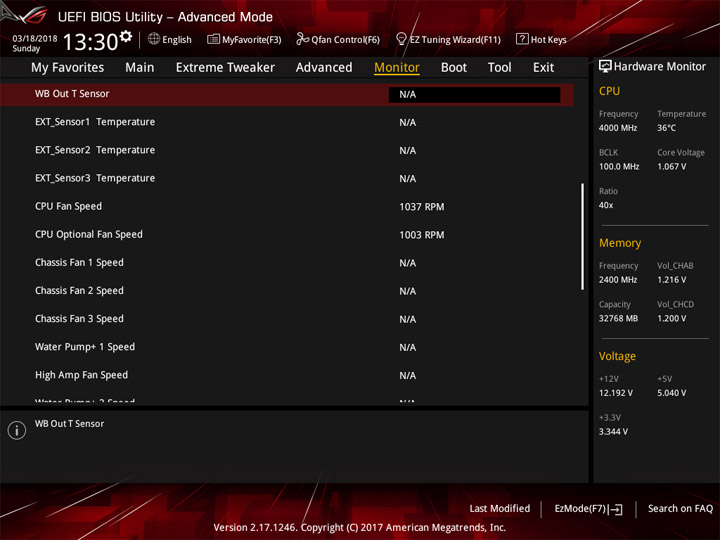Click Last Modified in the footer
The height and width of the screenshot is (540, 720).
[500, 508]
